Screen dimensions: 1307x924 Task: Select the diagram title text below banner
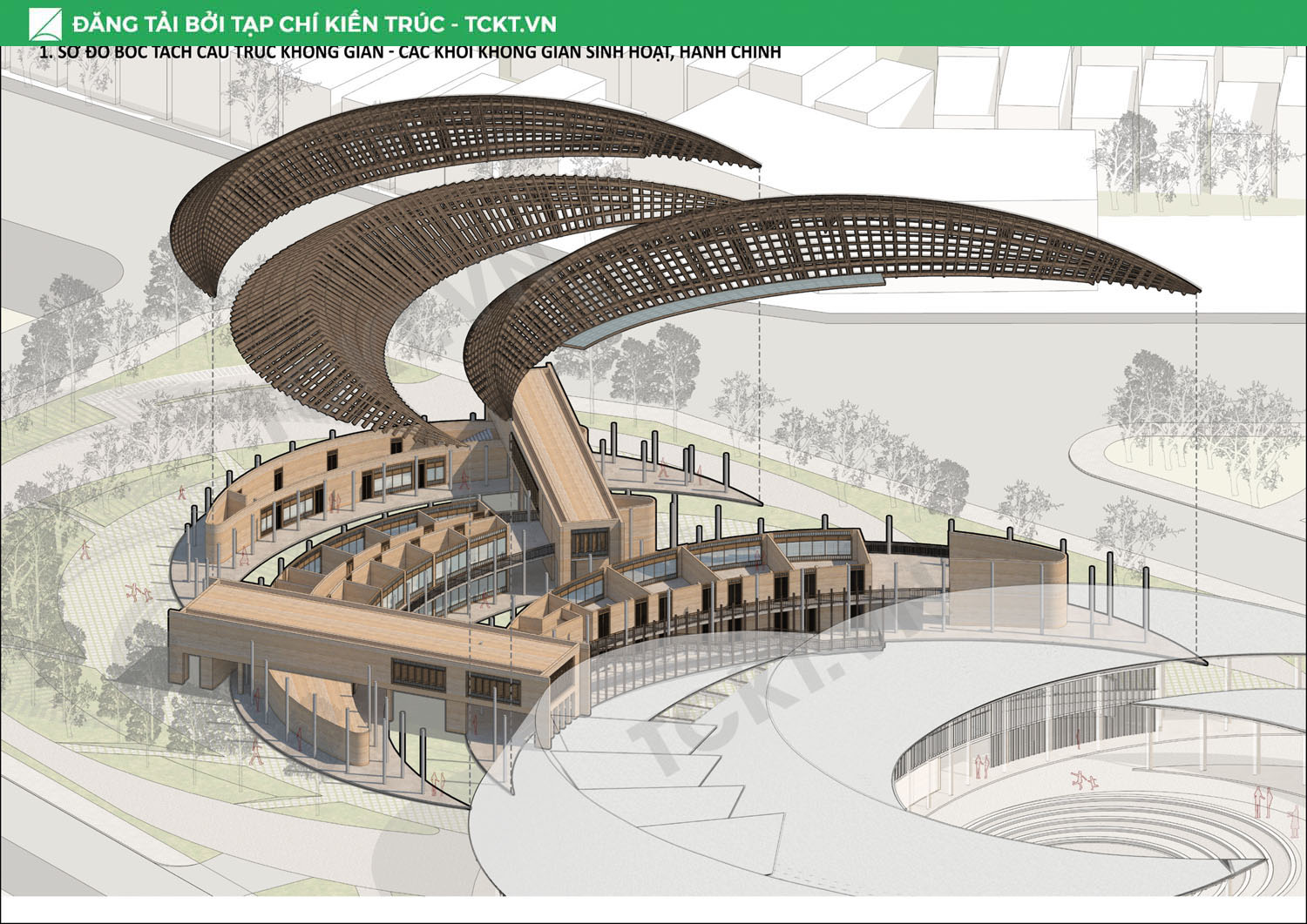point(410,52)
